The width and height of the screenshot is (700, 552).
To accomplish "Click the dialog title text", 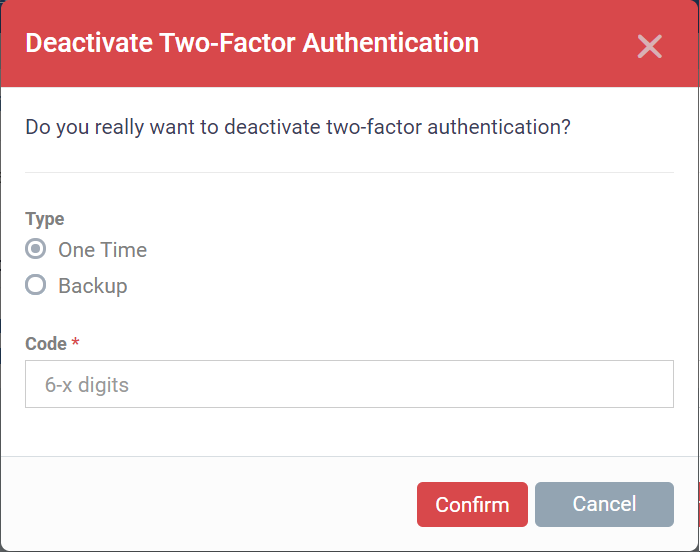I will coord(252,44).
